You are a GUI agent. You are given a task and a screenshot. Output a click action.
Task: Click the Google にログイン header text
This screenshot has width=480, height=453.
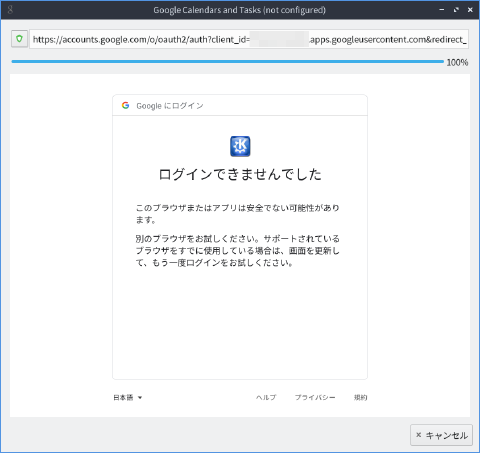(x=170, y=106)
